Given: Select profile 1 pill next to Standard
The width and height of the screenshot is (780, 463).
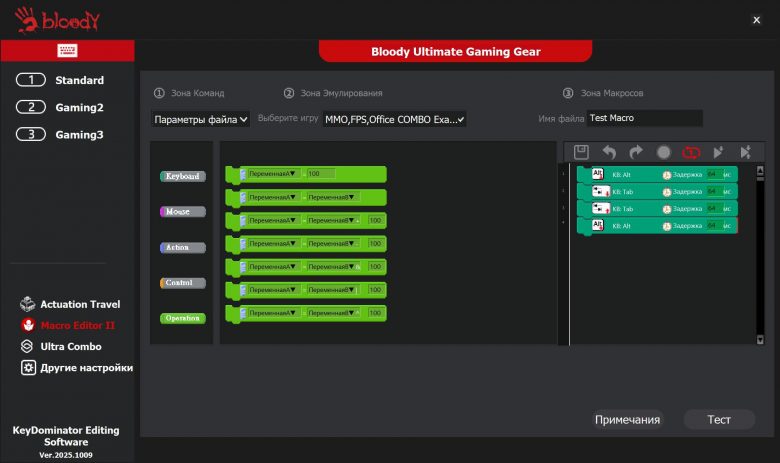Looking at the screenshot, I should coord(31,80).
